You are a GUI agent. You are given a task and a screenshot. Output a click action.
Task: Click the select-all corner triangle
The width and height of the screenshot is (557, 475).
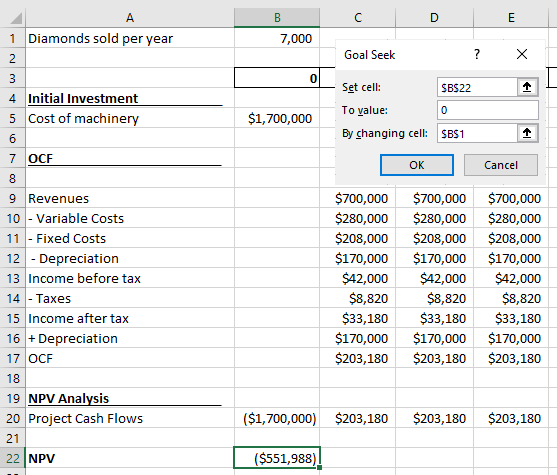(x=16, y=18)
